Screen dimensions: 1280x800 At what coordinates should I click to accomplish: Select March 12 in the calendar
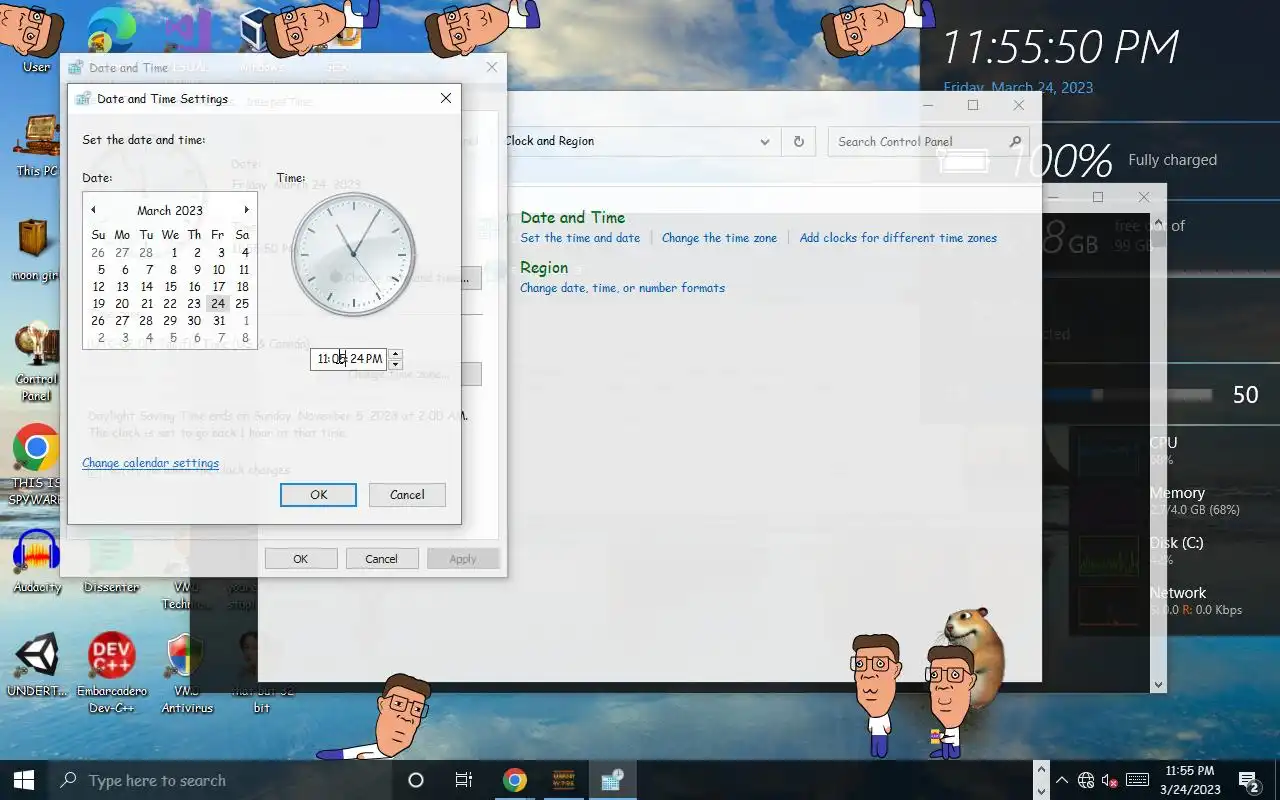pos(98,286)
